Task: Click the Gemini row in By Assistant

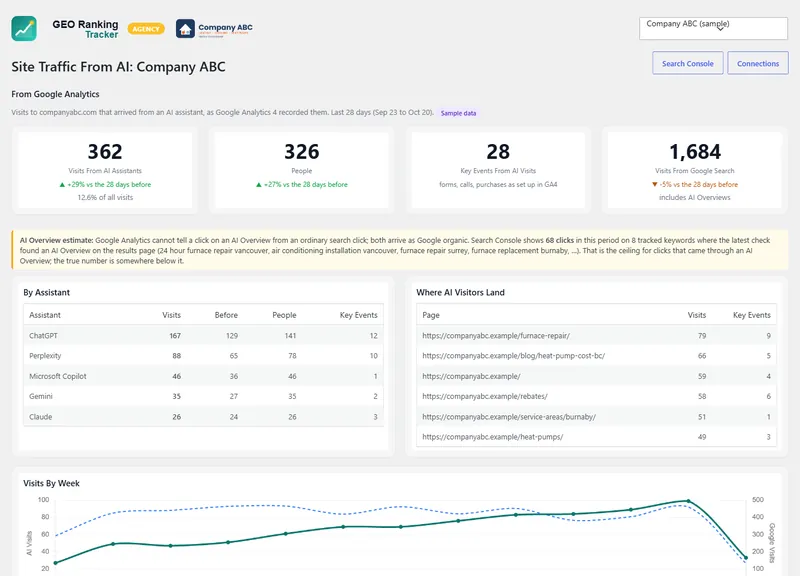Action: coord(203,396)
